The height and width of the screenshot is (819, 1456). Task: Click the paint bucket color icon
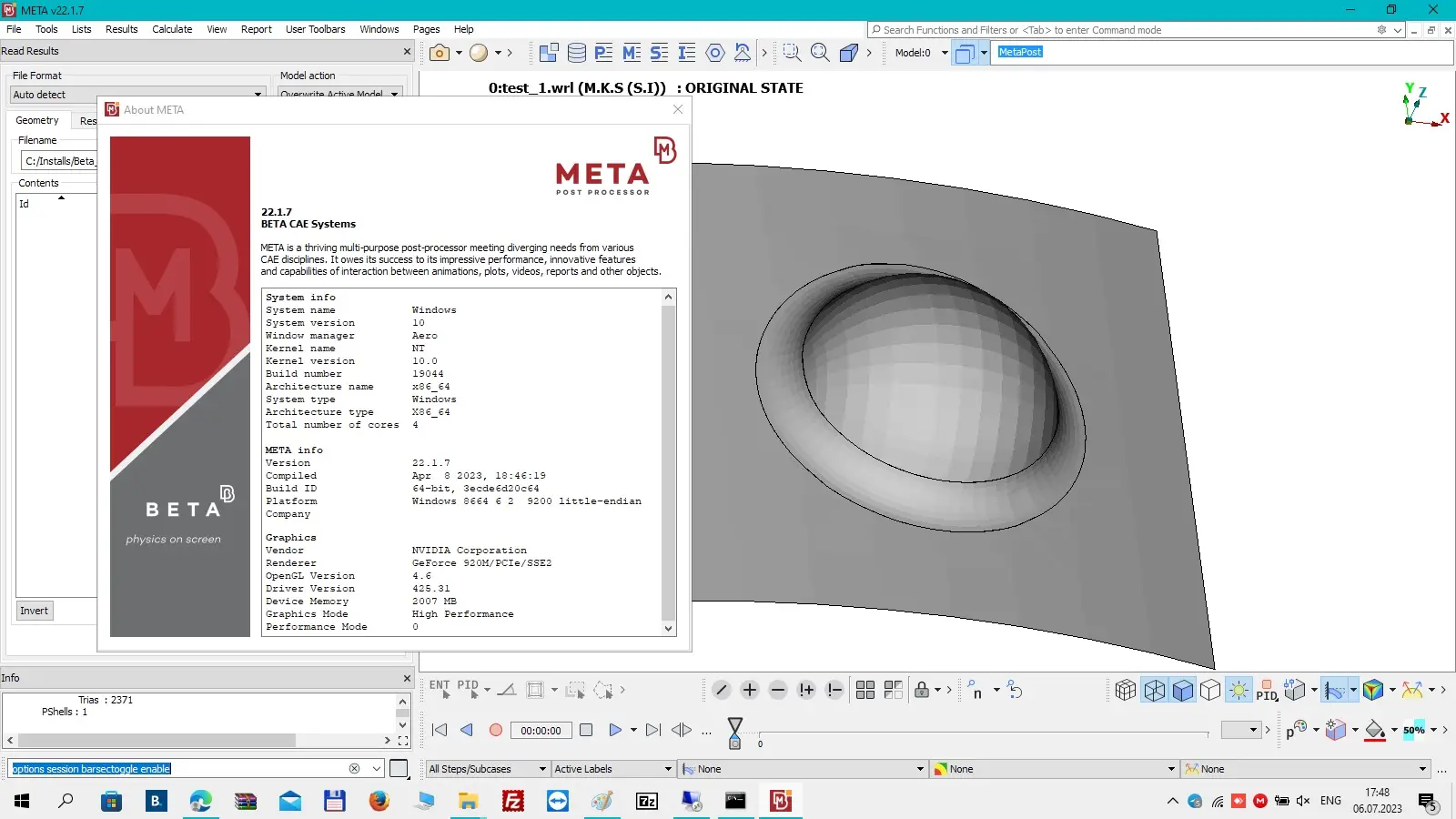(1375, 730)
